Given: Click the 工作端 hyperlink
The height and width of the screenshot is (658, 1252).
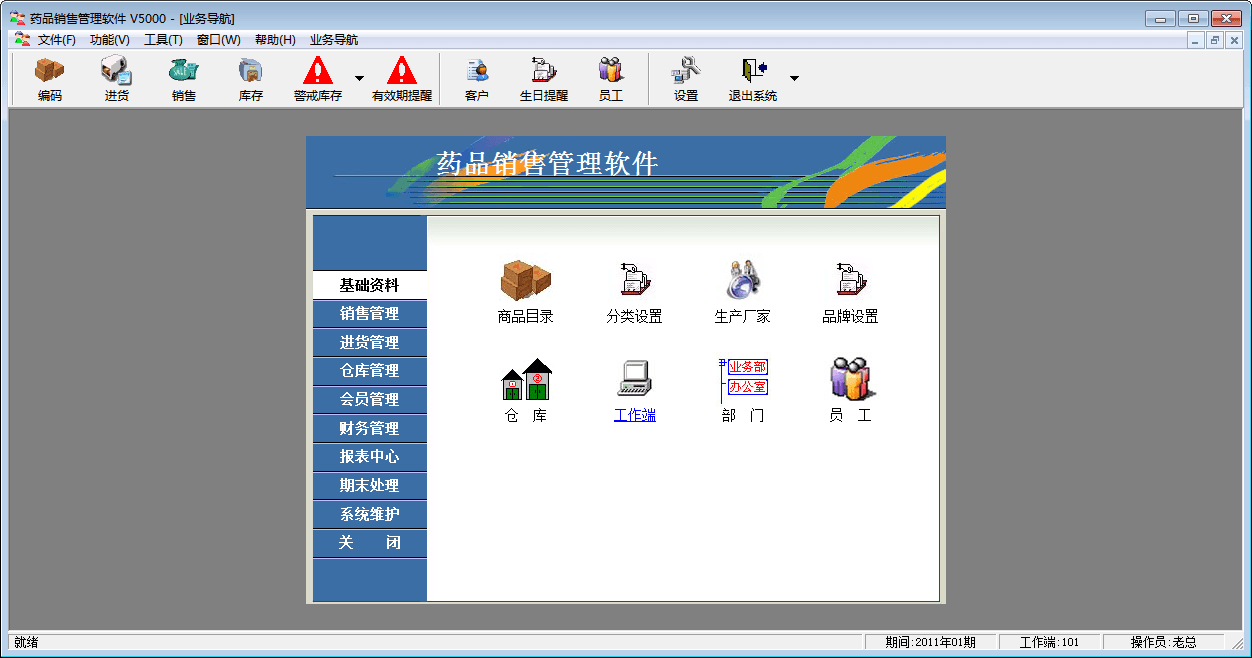Looking at the screenshot, I should pos(635,415).
